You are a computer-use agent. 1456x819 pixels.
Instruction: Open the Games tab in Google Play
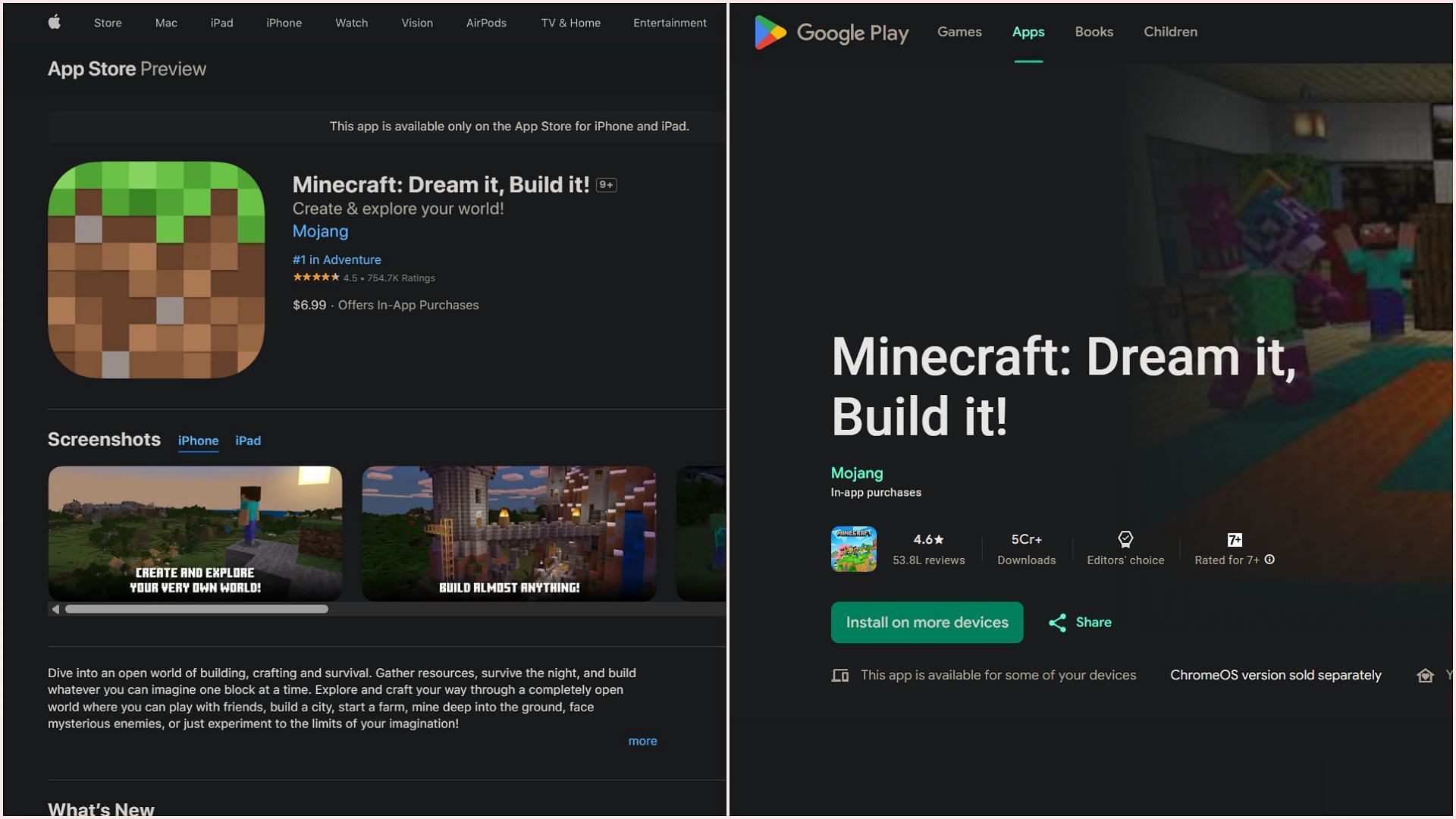coord(959,32)
